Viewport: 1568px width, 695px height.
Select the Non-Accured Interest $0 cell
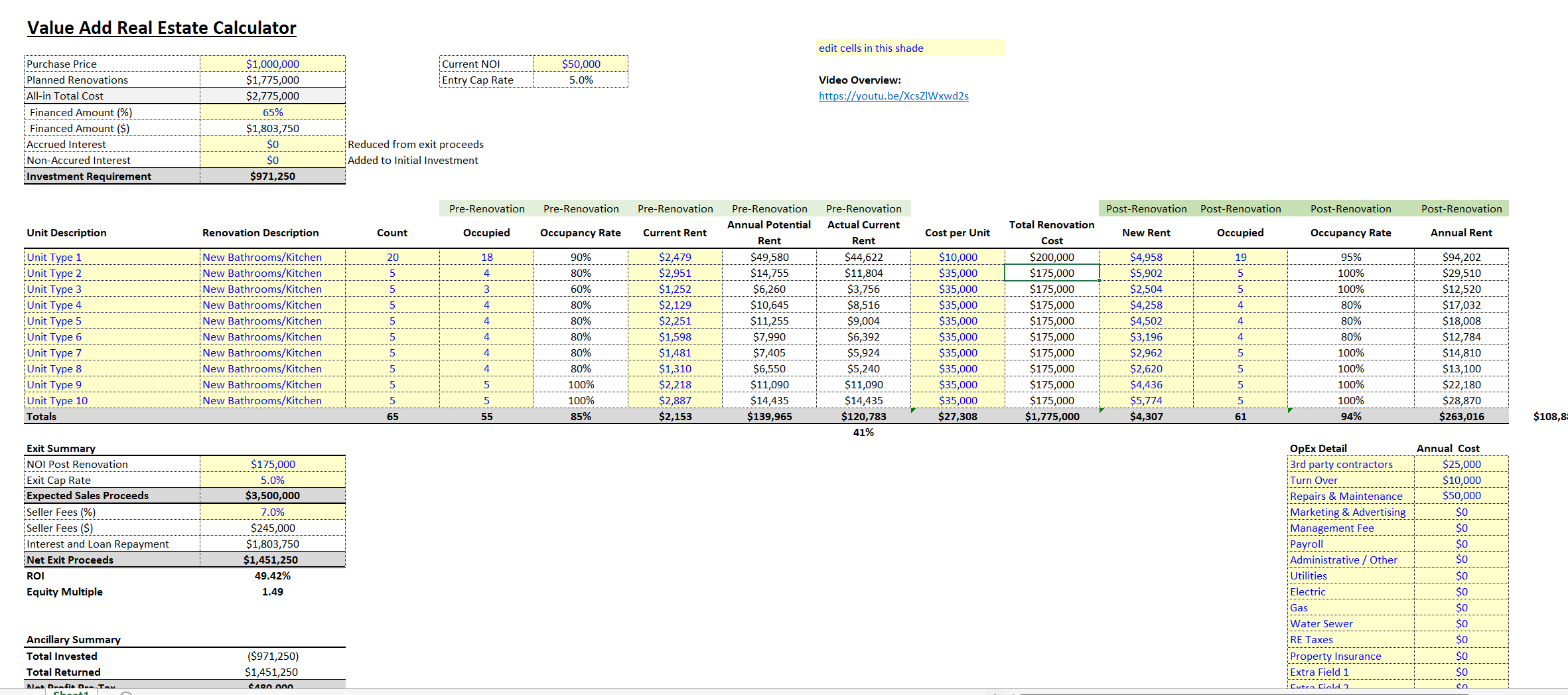tap(273, 160)
